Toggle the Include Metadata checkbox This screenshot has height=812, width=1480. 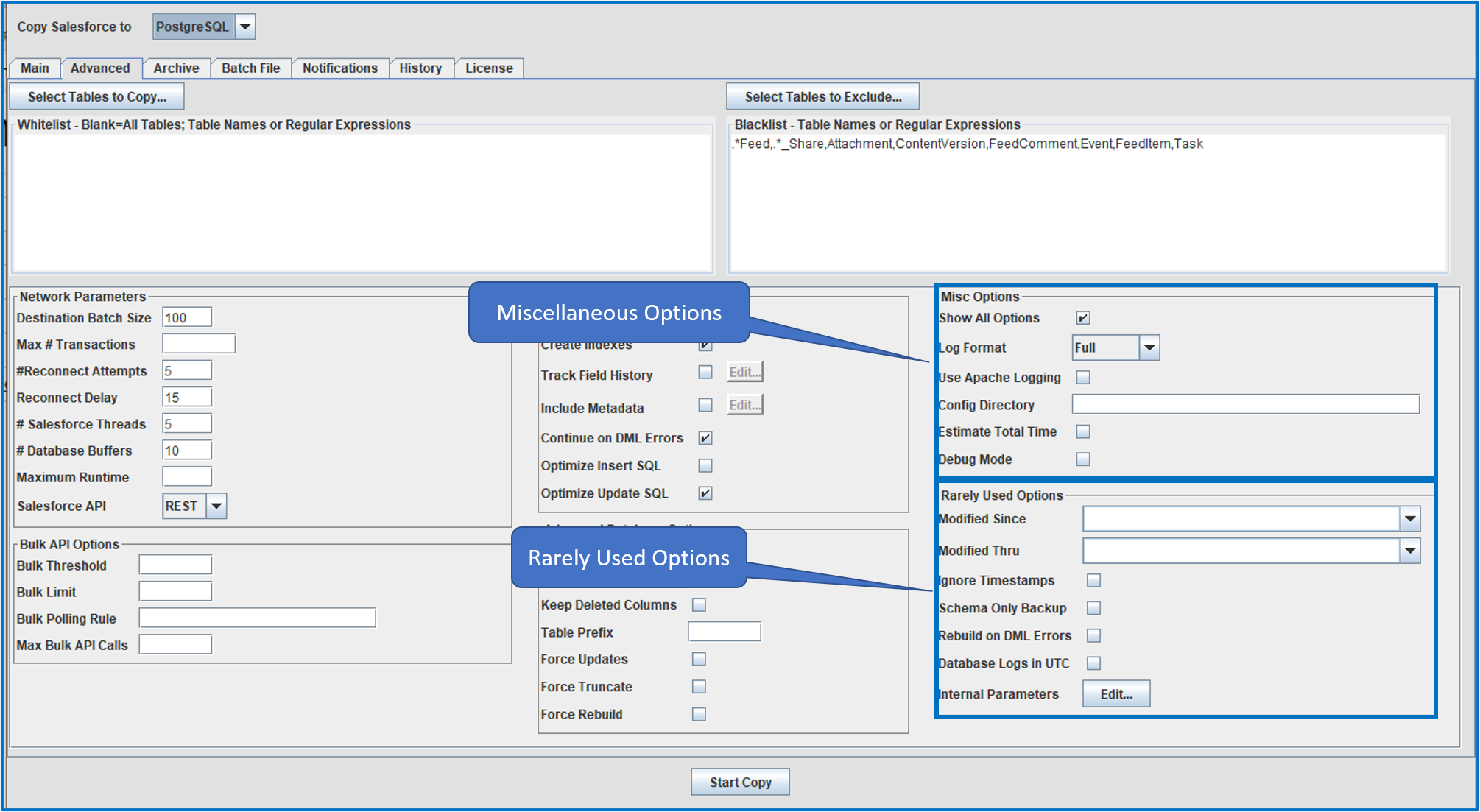click(705, 405)
